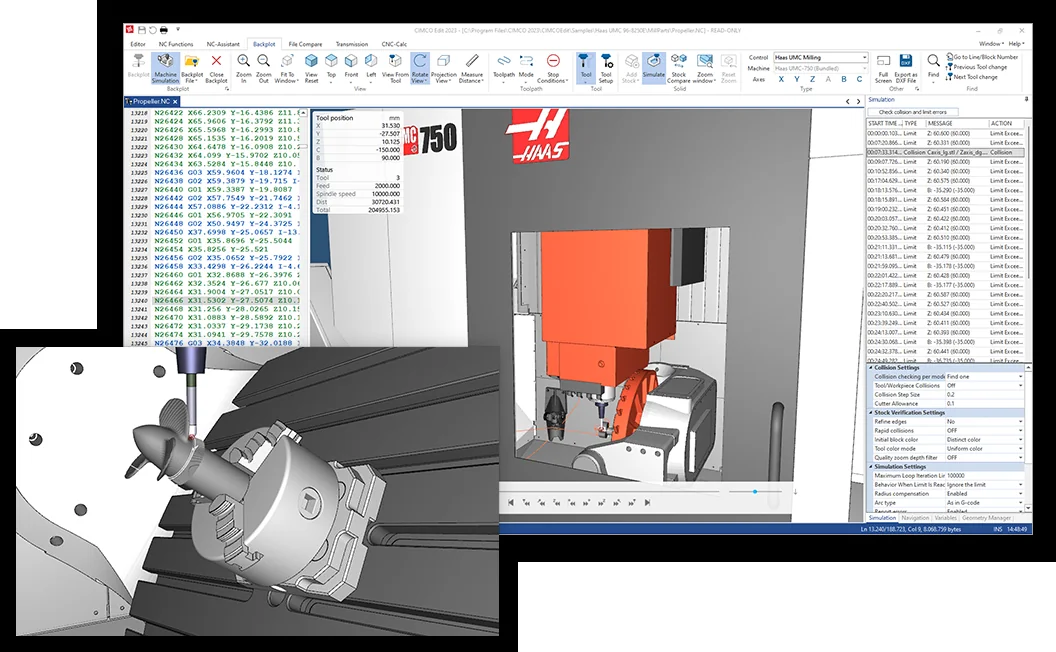Toggle the Y axis button

point(797,79)
